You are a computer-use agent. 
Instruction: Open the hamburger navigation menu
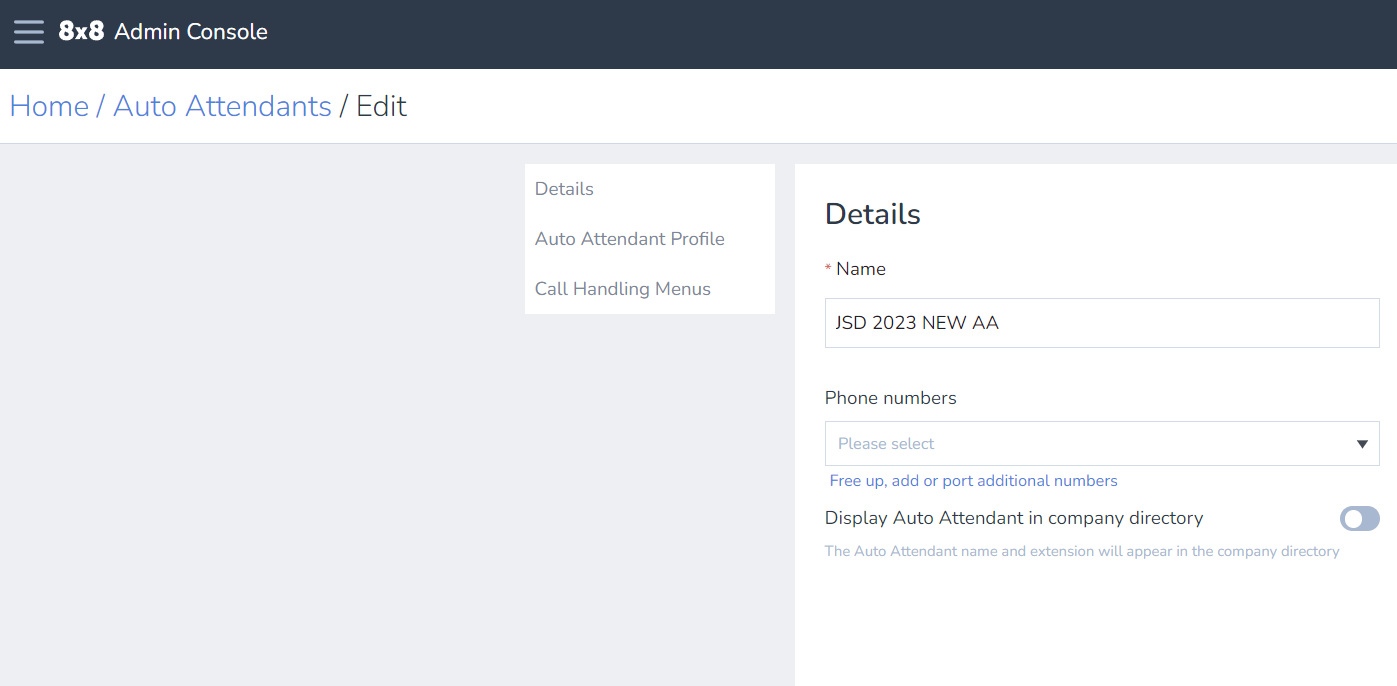(x=29, y=32)
